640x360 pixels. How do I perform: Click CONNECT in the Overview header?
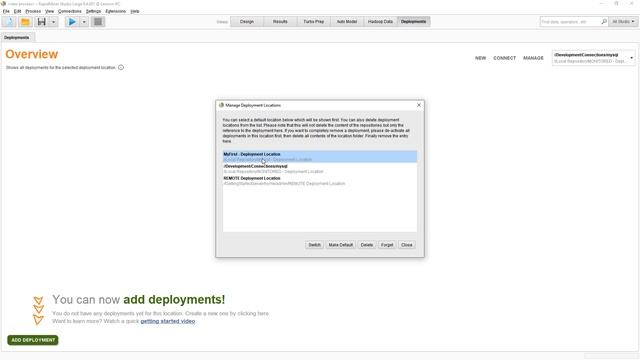(x=504, y=58)
